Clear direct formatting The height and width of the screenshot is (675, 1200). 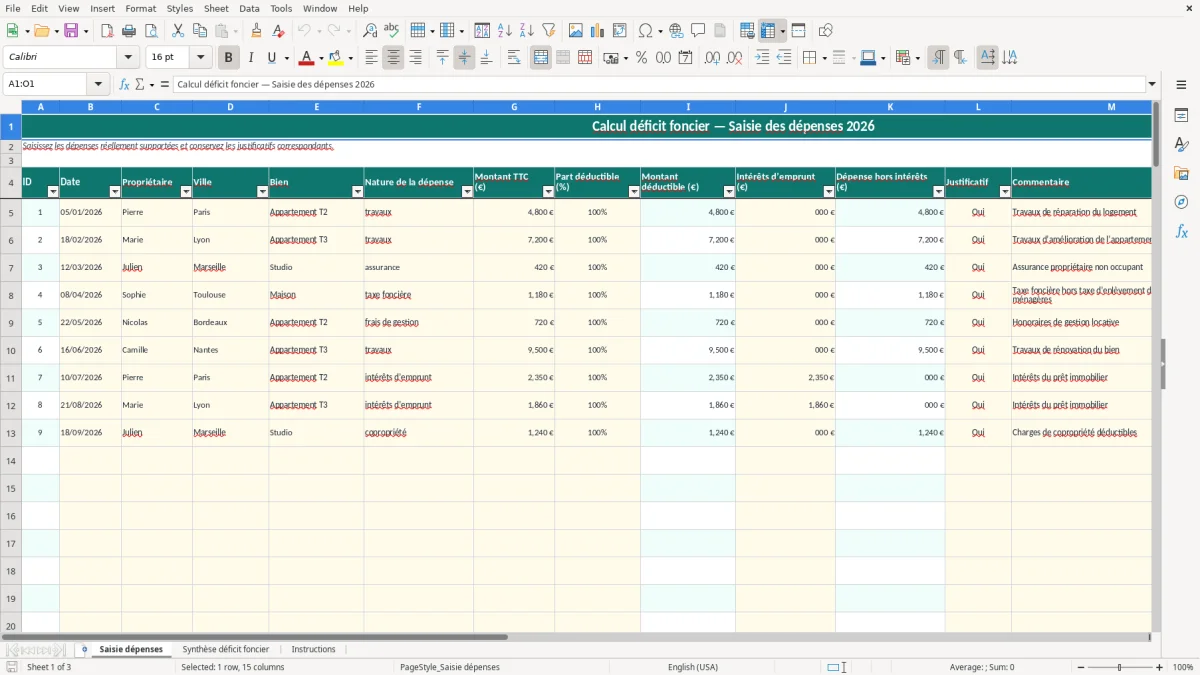[x=279, y=31]
